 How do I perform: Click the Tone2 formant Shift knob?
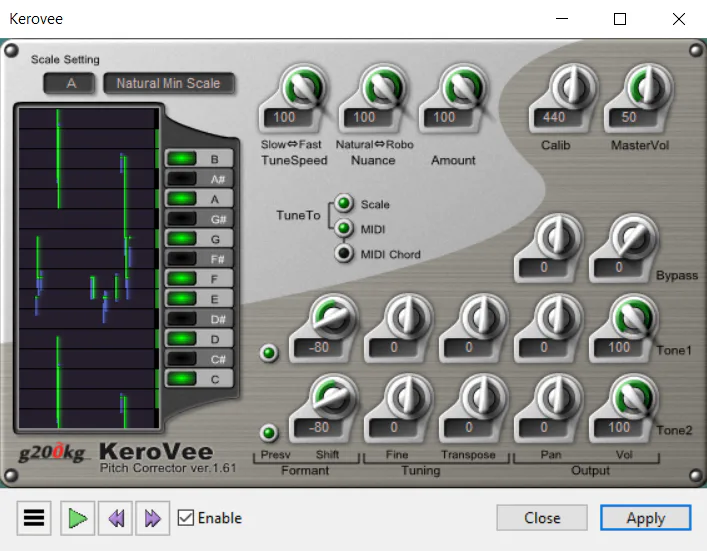pos(333,398)
